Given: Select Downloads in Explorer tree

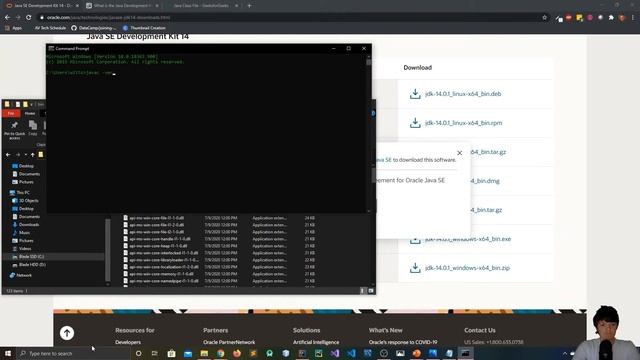Looking at the screenshot, I should coord(25,224).
